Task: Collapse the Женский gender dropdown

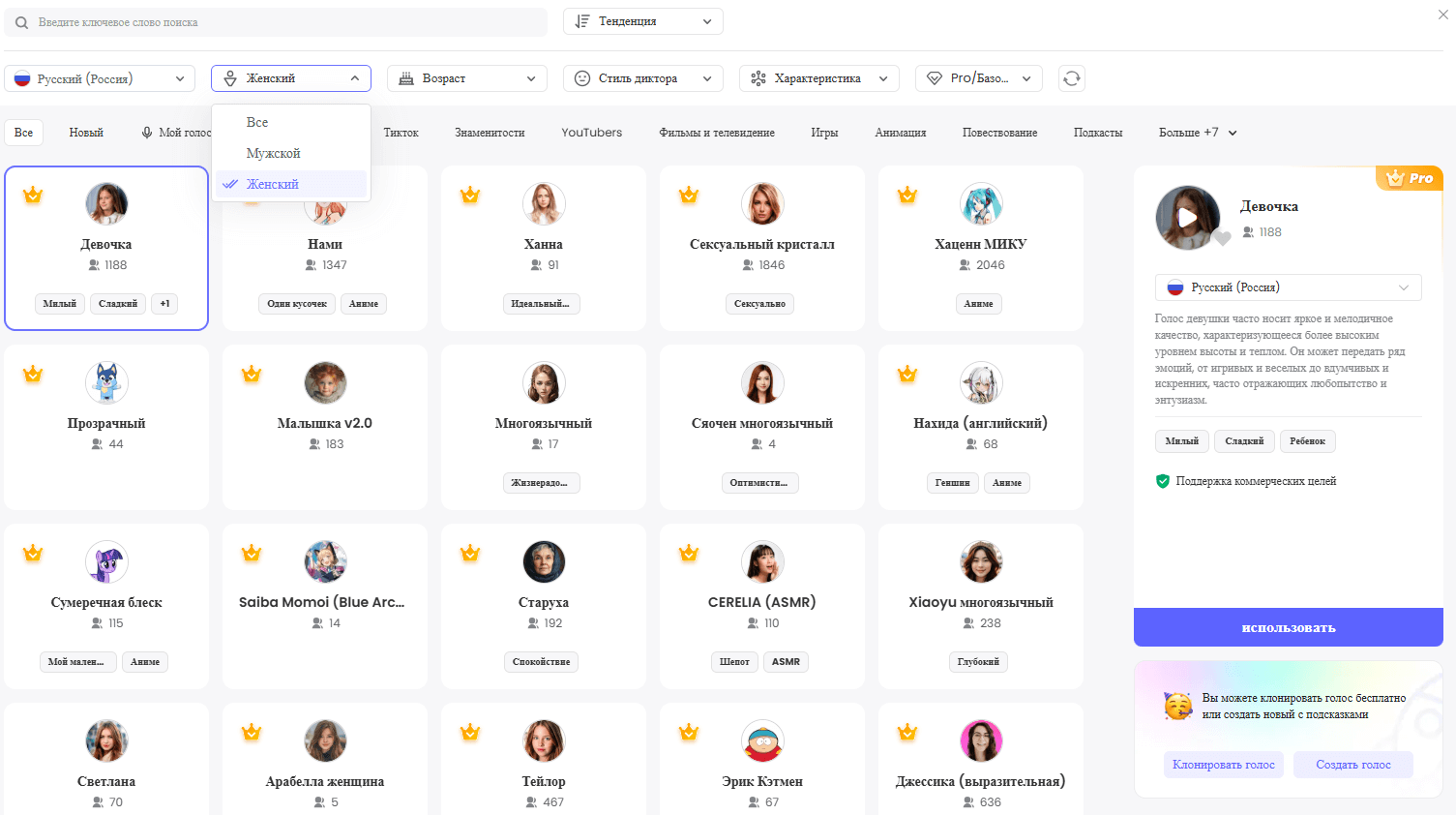Action: click(x=291, y=78)
